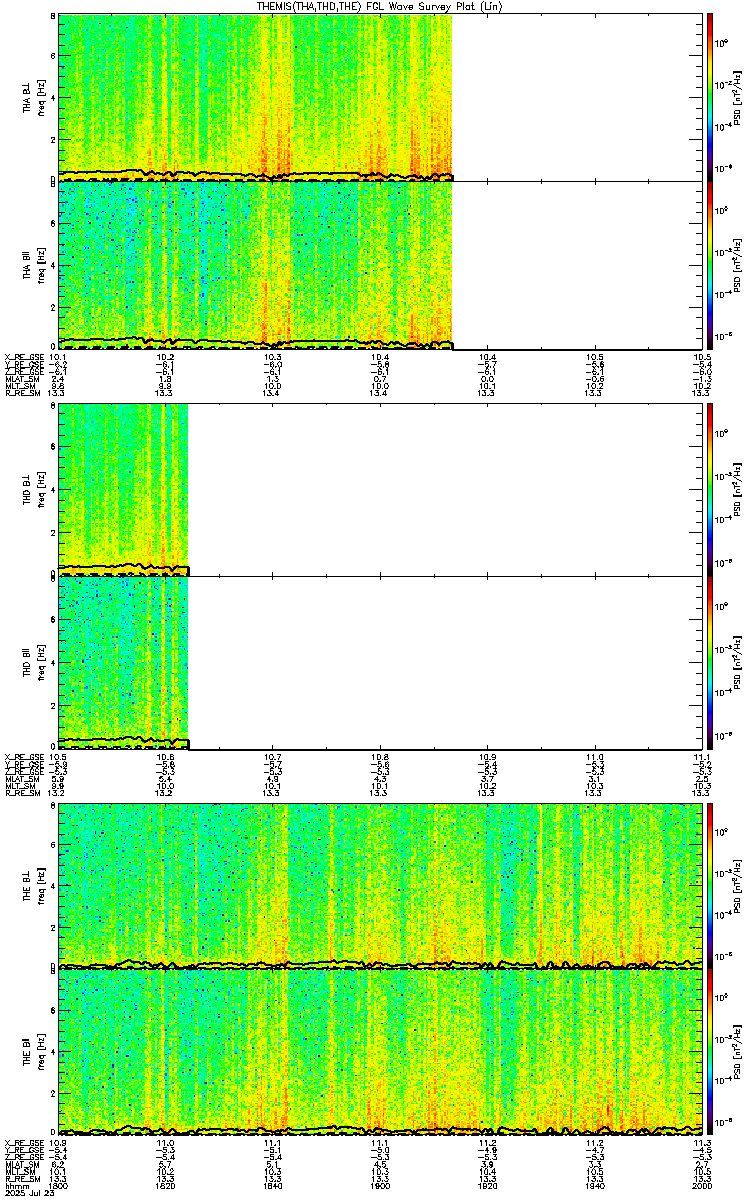The image size is (750, 1200).
Task: Click the X_RE_GSE ephemeris row label below THA
Action: [22, 356]
